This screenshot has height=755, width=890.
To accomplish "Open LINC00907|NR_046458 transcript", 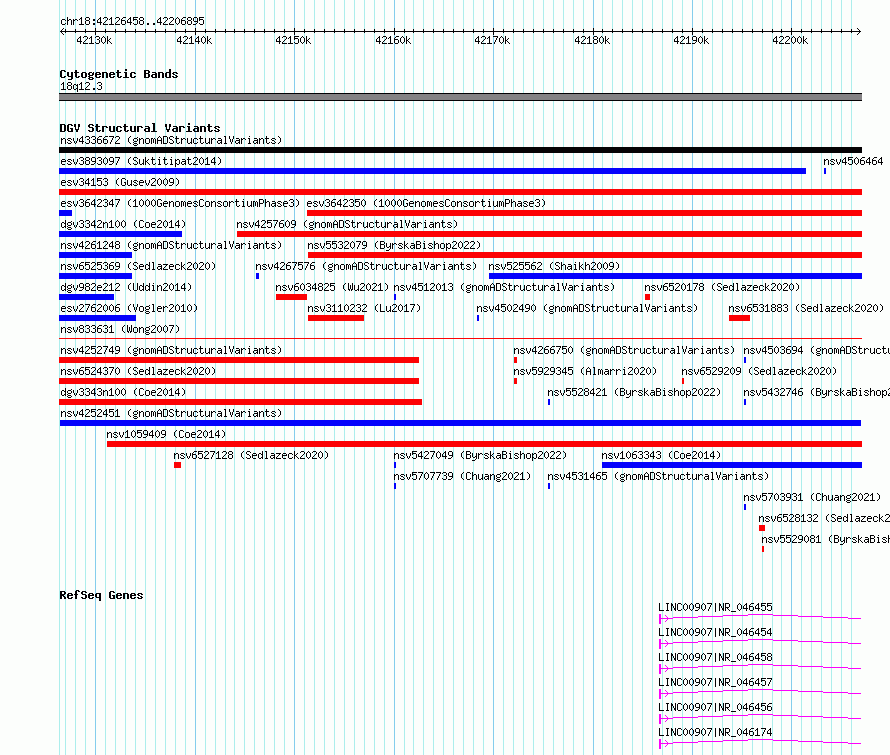I will point(760,668).
